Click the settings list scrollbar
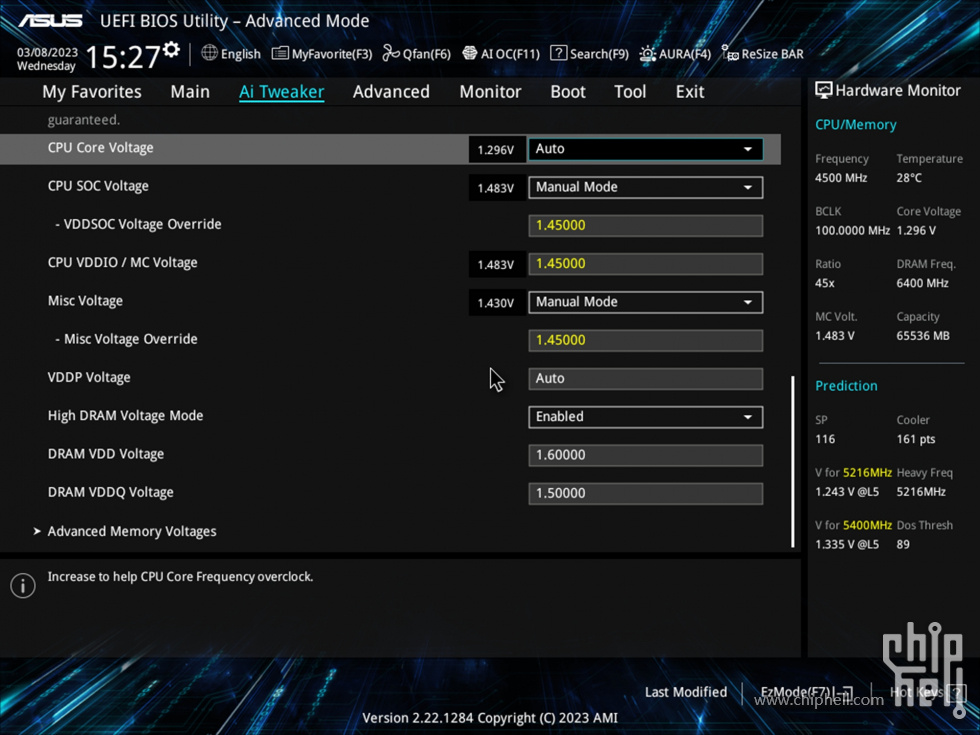980x735 pixels. click(792, 461)
